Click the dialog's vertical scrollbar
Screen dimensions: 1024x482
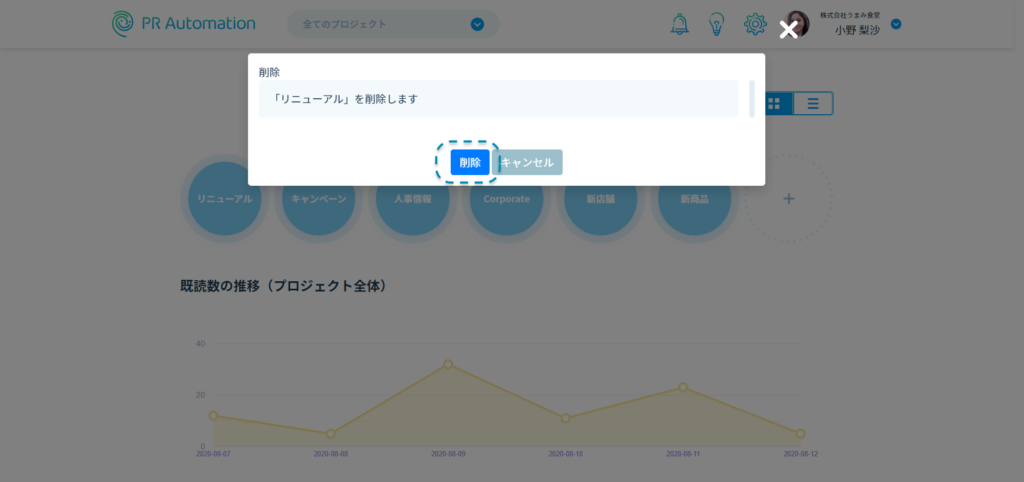(751, 99)
